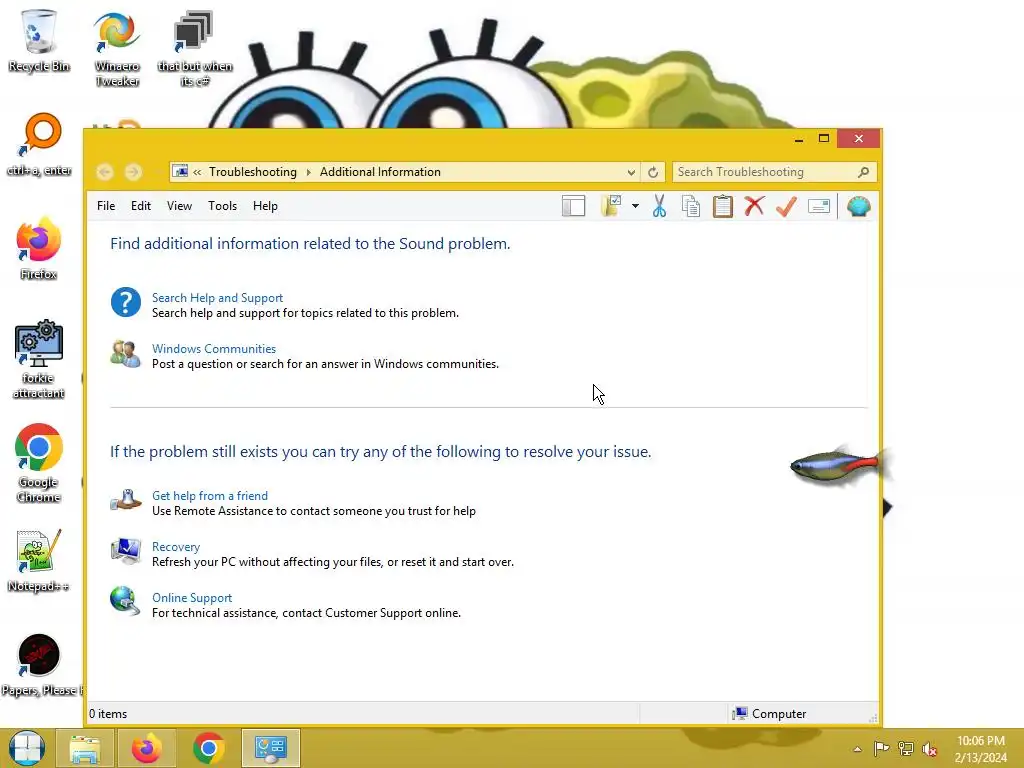This screenshot has width=1024, height=768.
Task: Click the magnifier search icon in search box
Action: pyautogui.click(x=863, y=172)
